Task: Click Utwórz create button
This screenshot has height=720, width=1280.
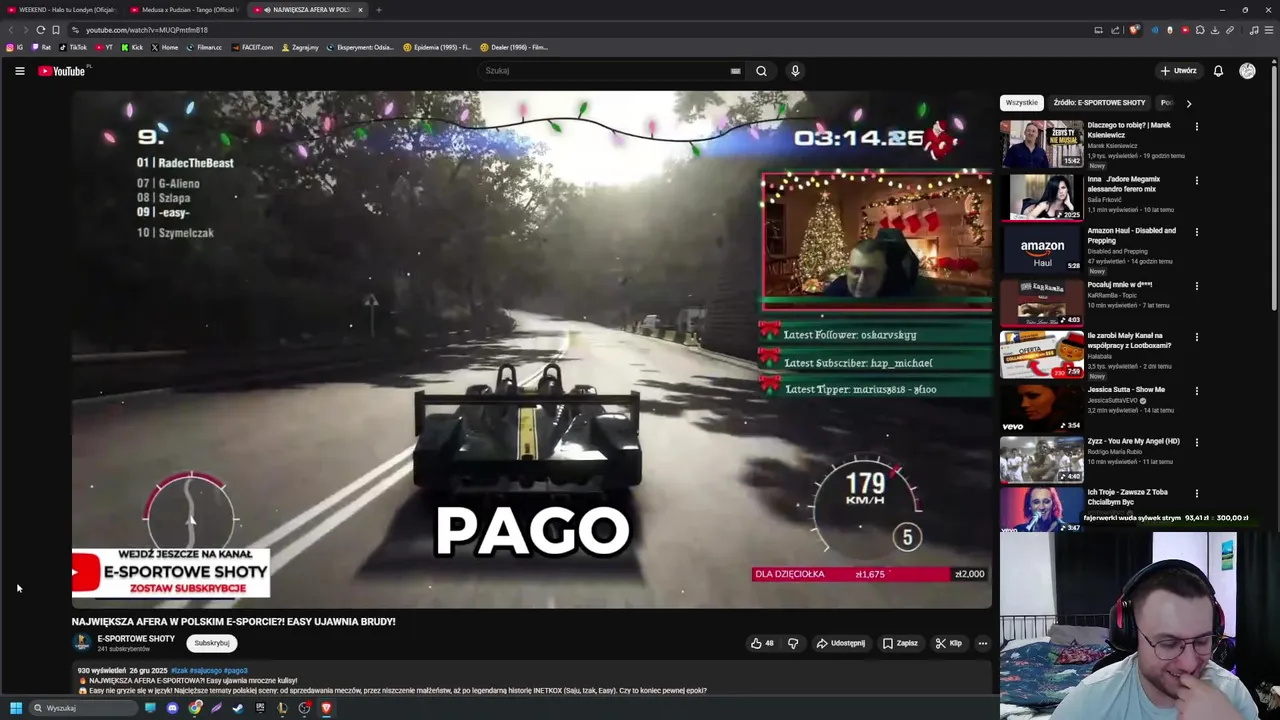Action: click(x=1178, y=71)
